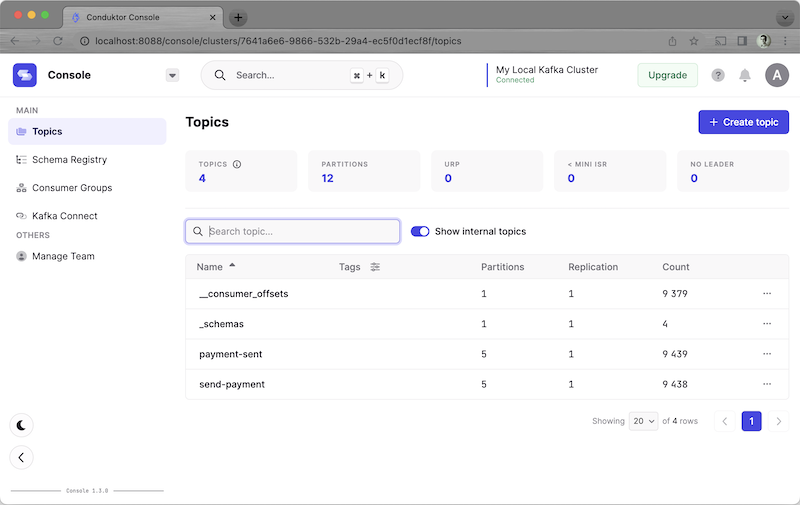Click the Kafka Connect sidebar icon
The width and height of the screenshot is (800, 505).
point(21,216)
